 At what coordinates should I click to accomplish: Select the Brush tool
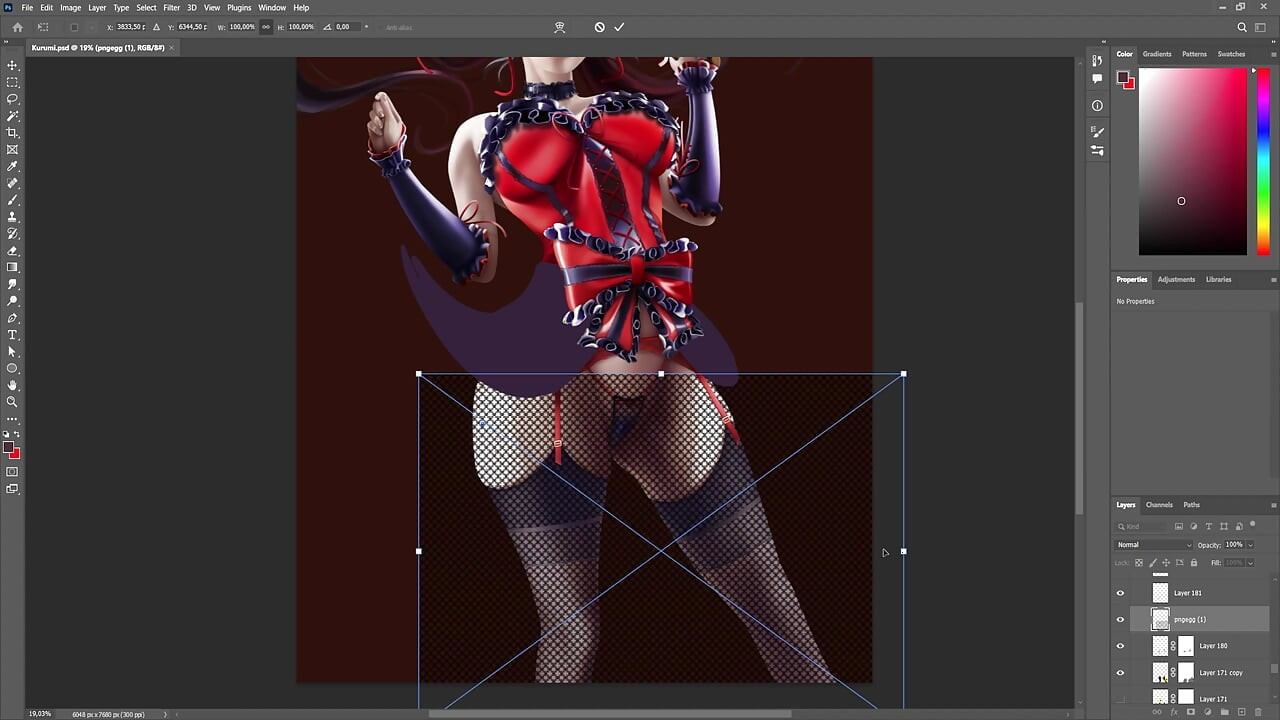(12, 200)
